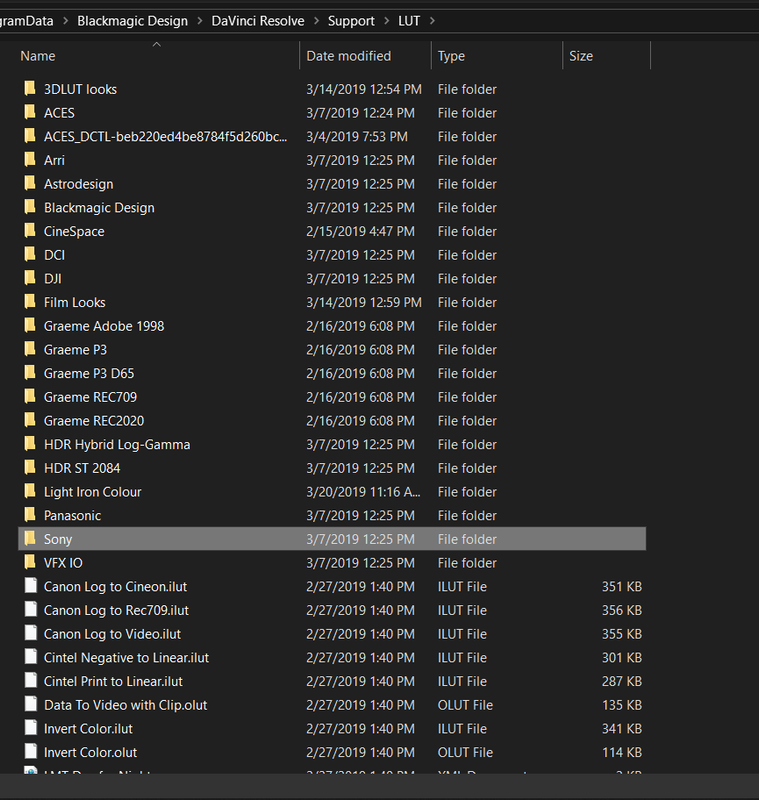The width and height of the screenshot is (759, 800).
Task: Click the Light Iron Colour folder icon
Action: [x=30, y=491]
